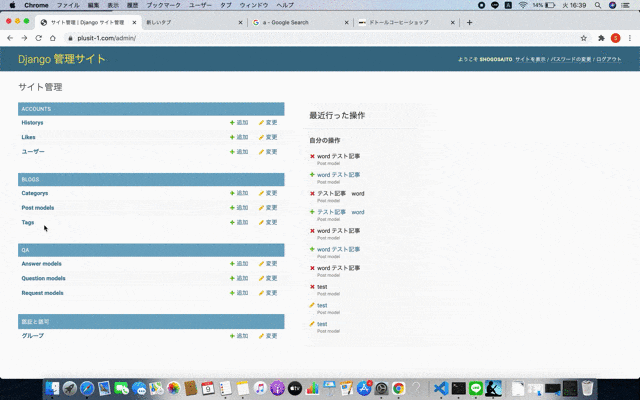Close the a - Google Search tab
Image resolution: width=640 pixels, height=400 pixels.
347,22
